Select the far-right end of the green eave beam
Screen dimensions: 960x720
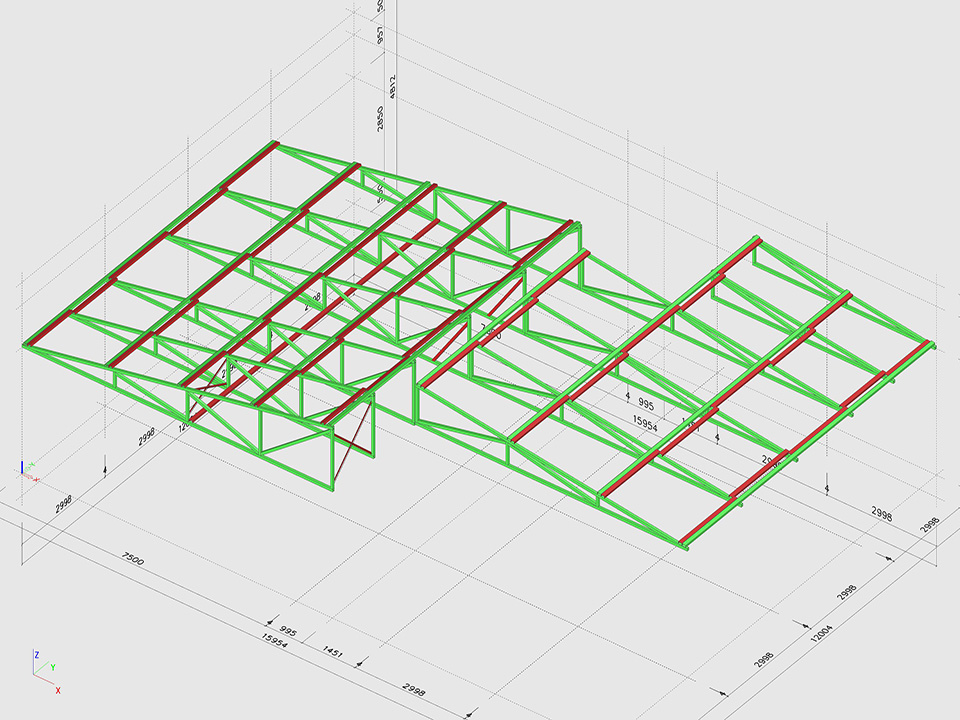931,345
